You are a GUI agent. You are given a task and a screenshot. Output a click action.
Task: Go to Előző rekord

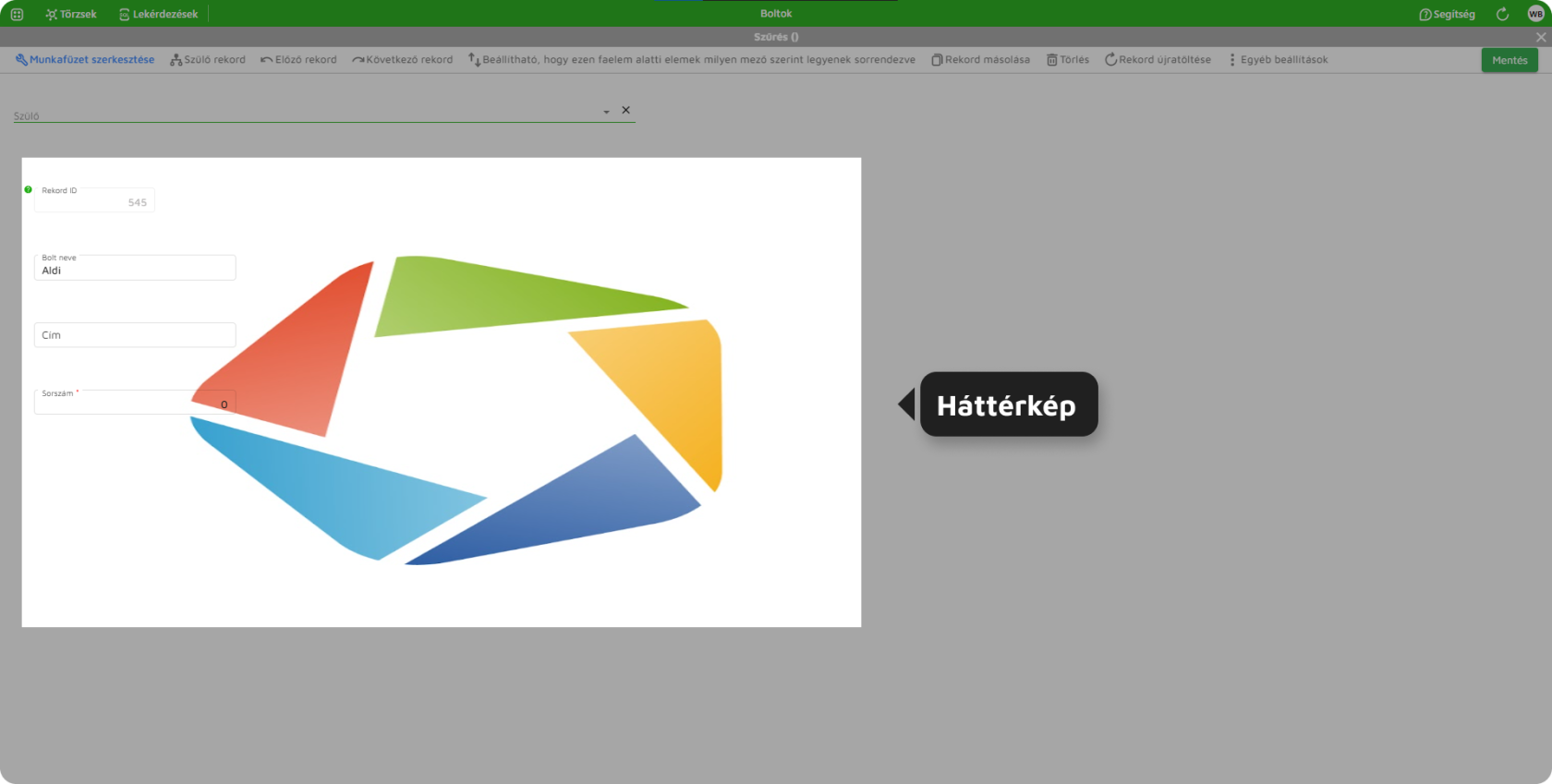click(x=298, y=59)
